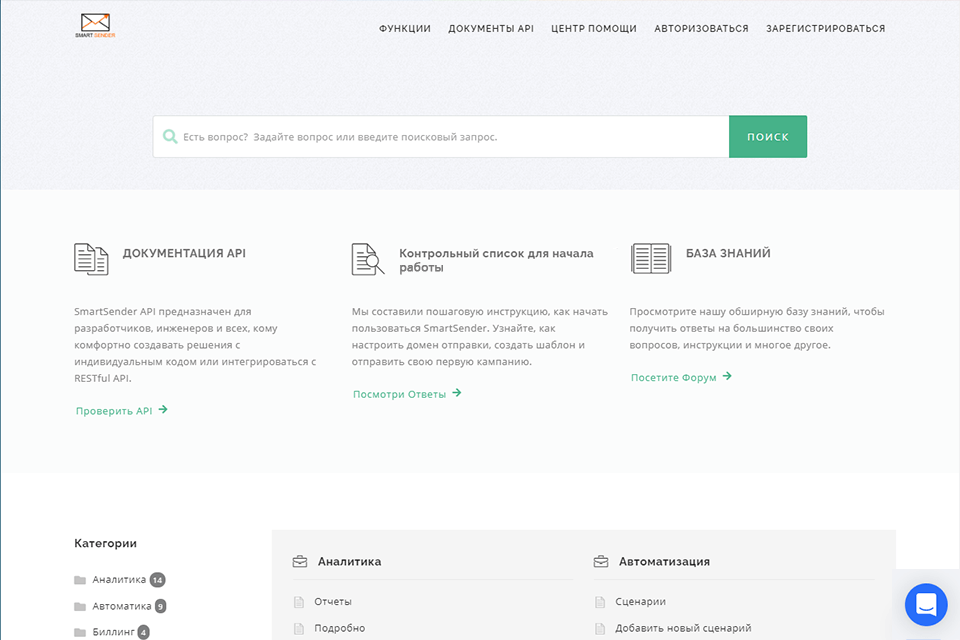Click the 9 badge next to Автоматика

tap(160, 606)
